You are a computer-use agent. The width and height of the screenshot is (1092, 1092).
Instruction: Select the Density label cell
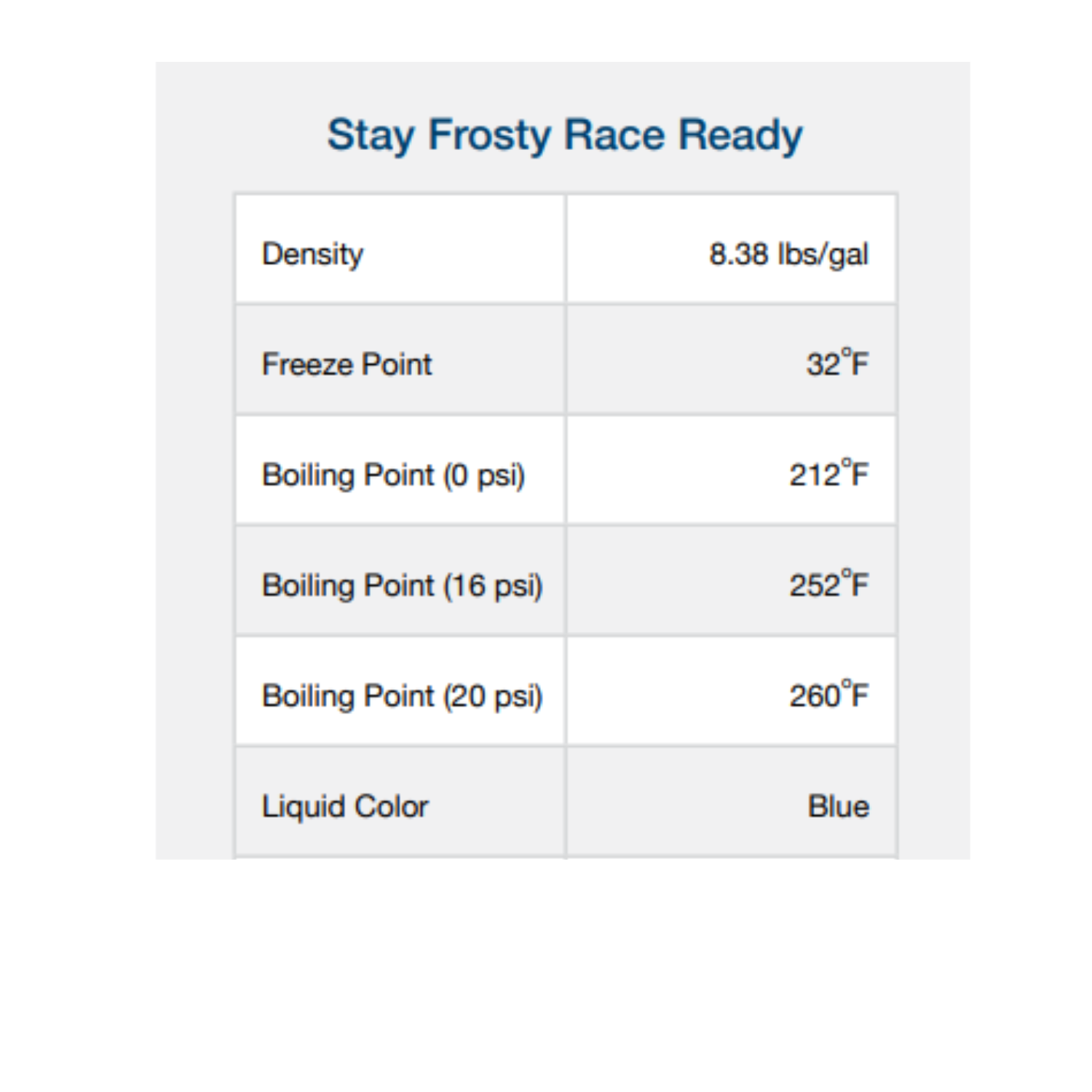[x=400, y=249]
